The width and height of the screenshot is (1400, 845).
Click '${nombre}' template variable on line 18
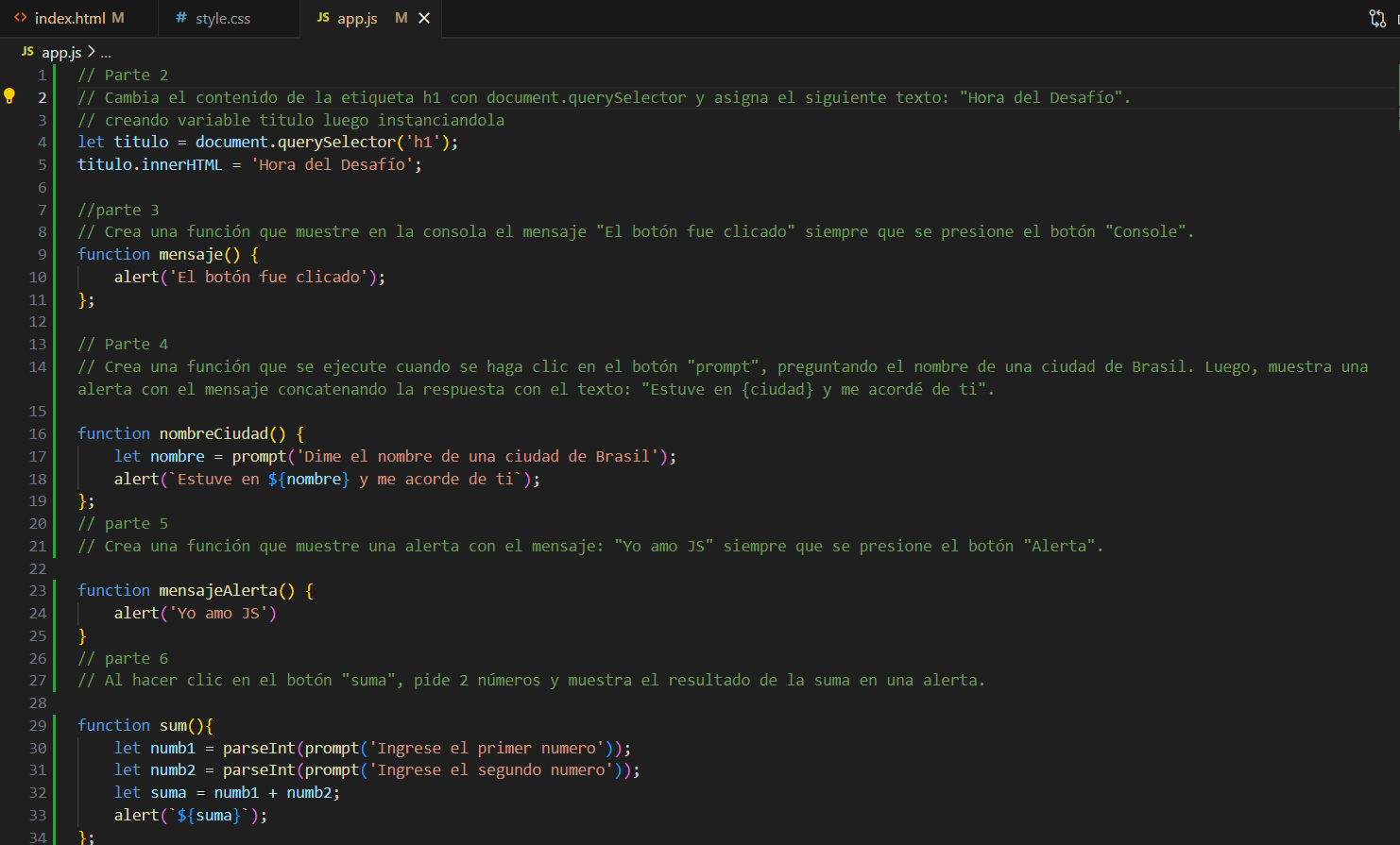point(309,479)
